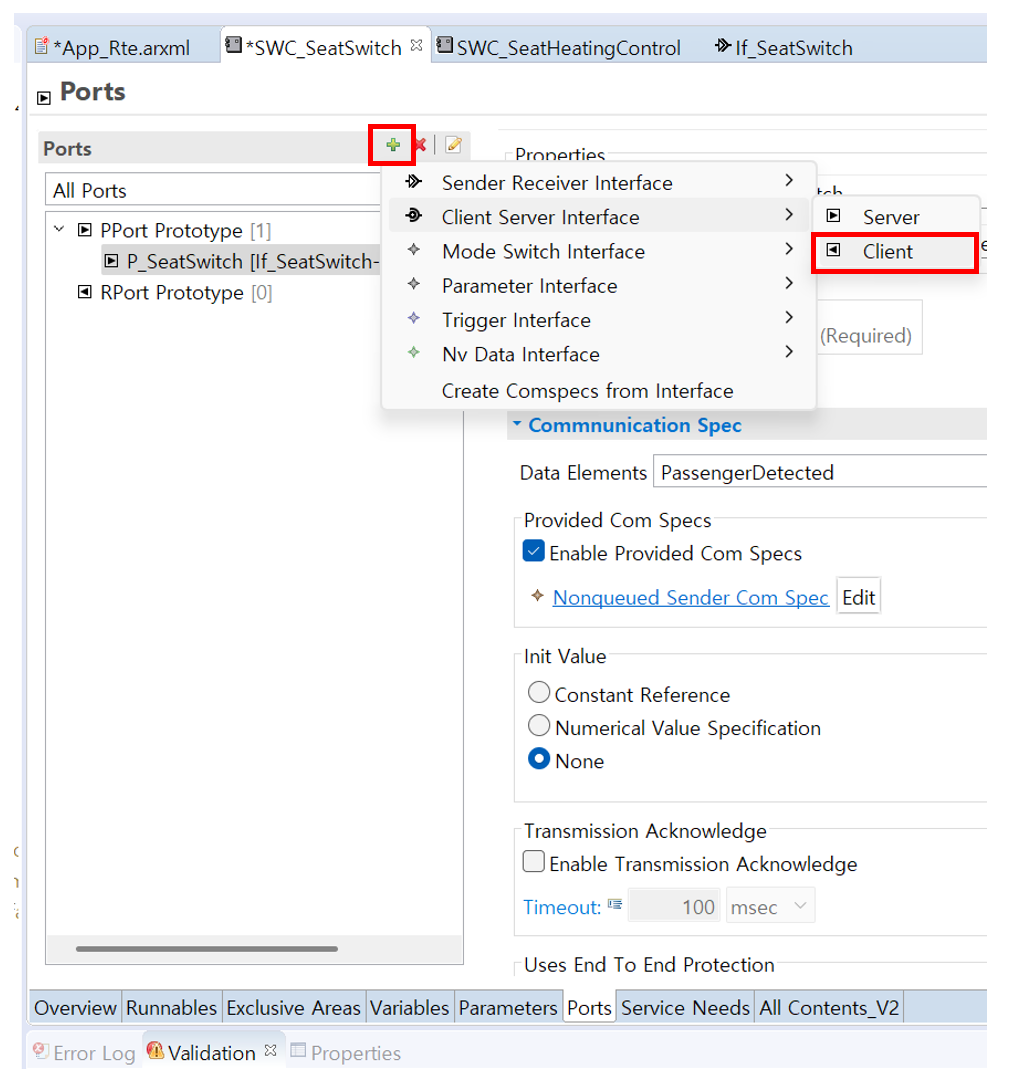Image resolution: width=1018 pixels, height=1081 pixels.
Task: Click the icon next to Timeout label
Action: (615, 904)
